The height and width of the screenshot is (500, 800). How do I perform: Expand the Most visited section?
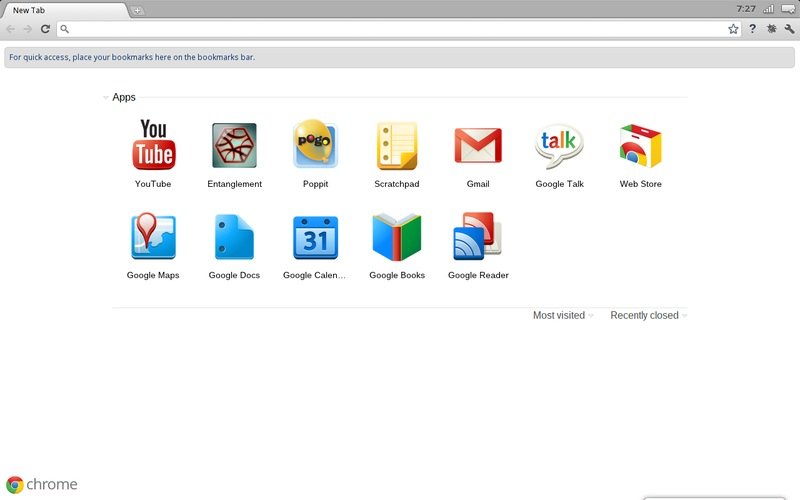(x=563, y=315)
